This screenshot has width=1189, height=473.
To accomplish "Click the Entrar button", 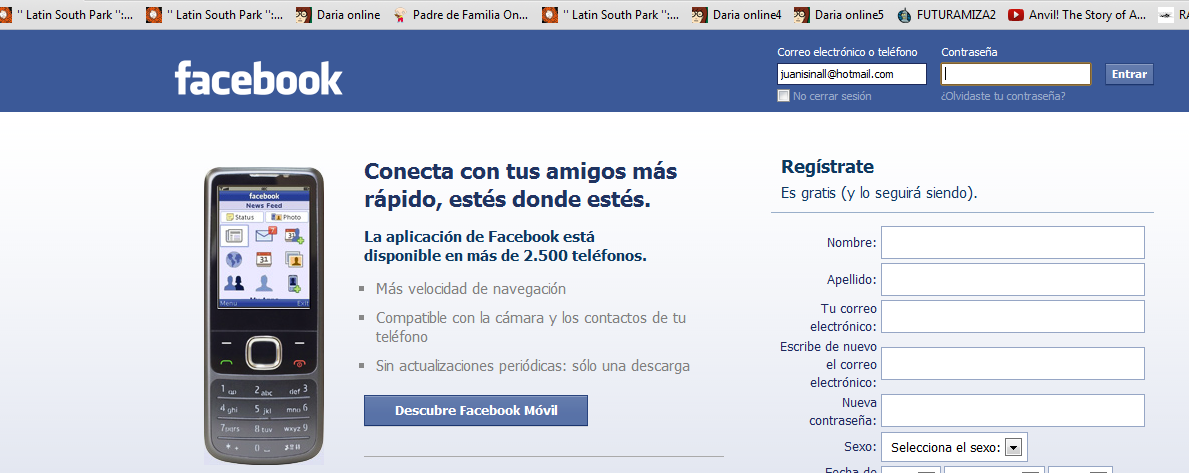I will click(1129, 74).
